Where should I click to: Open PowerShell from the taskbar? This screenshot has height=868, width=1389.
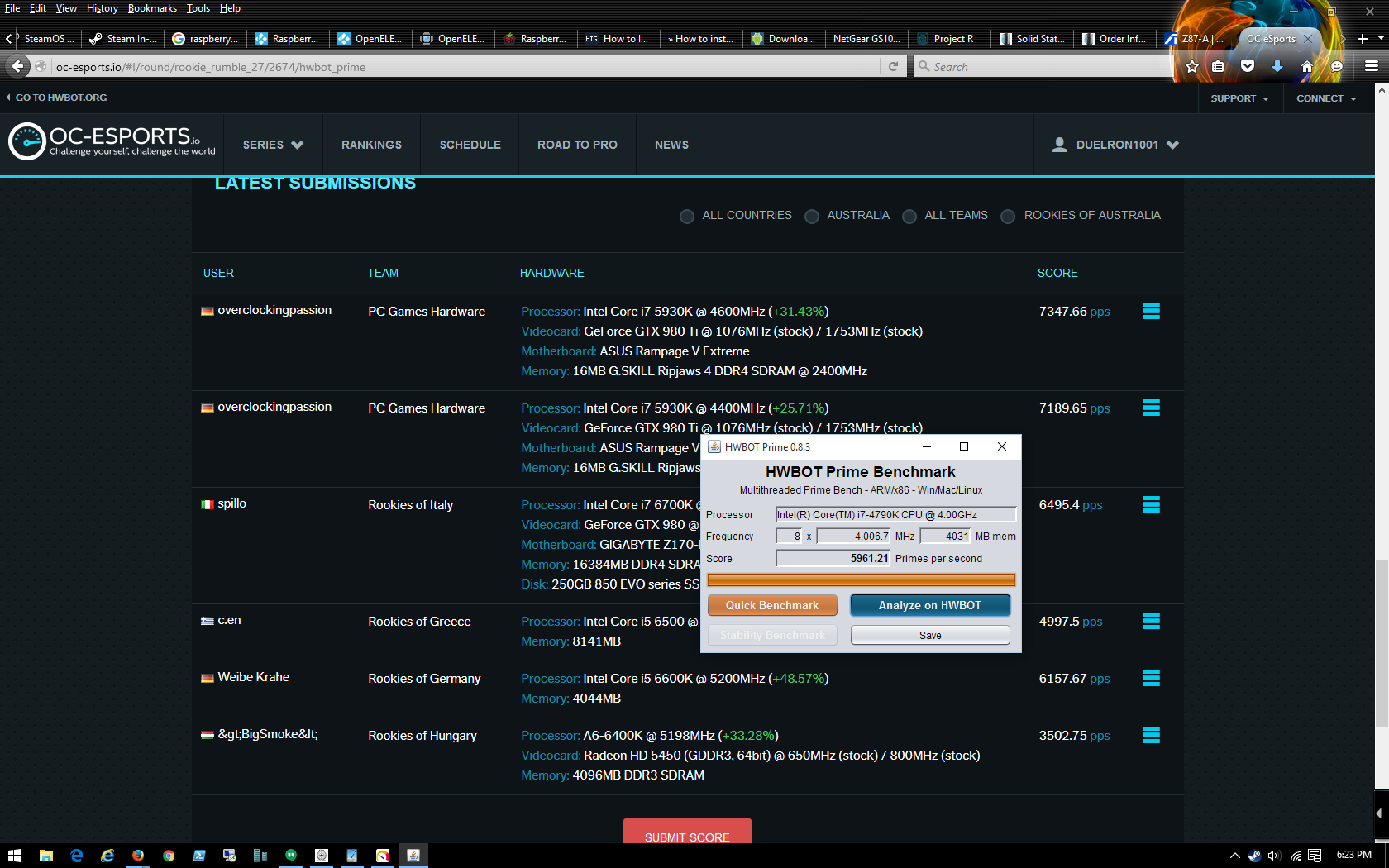click(x=199, y=856)
